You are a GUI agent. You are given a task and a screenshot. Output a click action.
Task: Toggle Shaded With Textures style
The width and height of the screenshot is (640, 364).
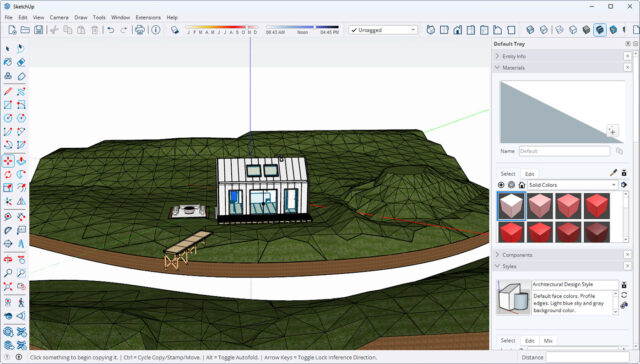[600, 30]
